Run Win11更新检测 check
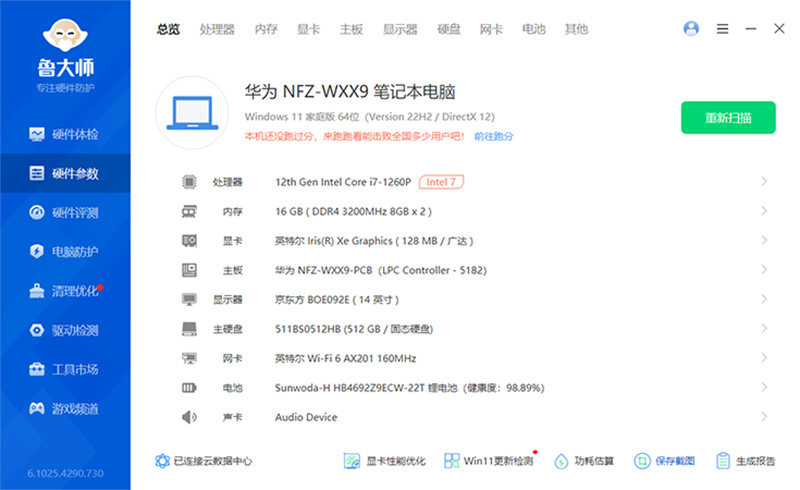This screenshot has height=490, width=800. coord(489,461)
